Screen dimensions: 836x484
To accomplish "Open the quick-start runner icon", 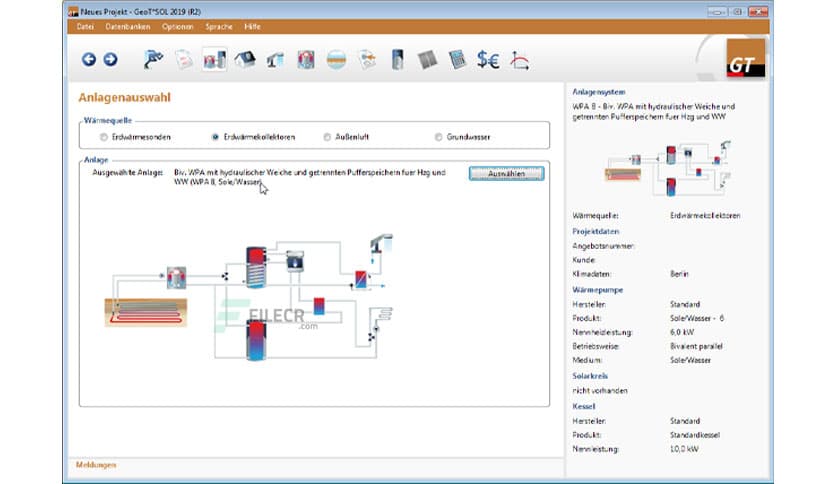I will coord(153,59).
